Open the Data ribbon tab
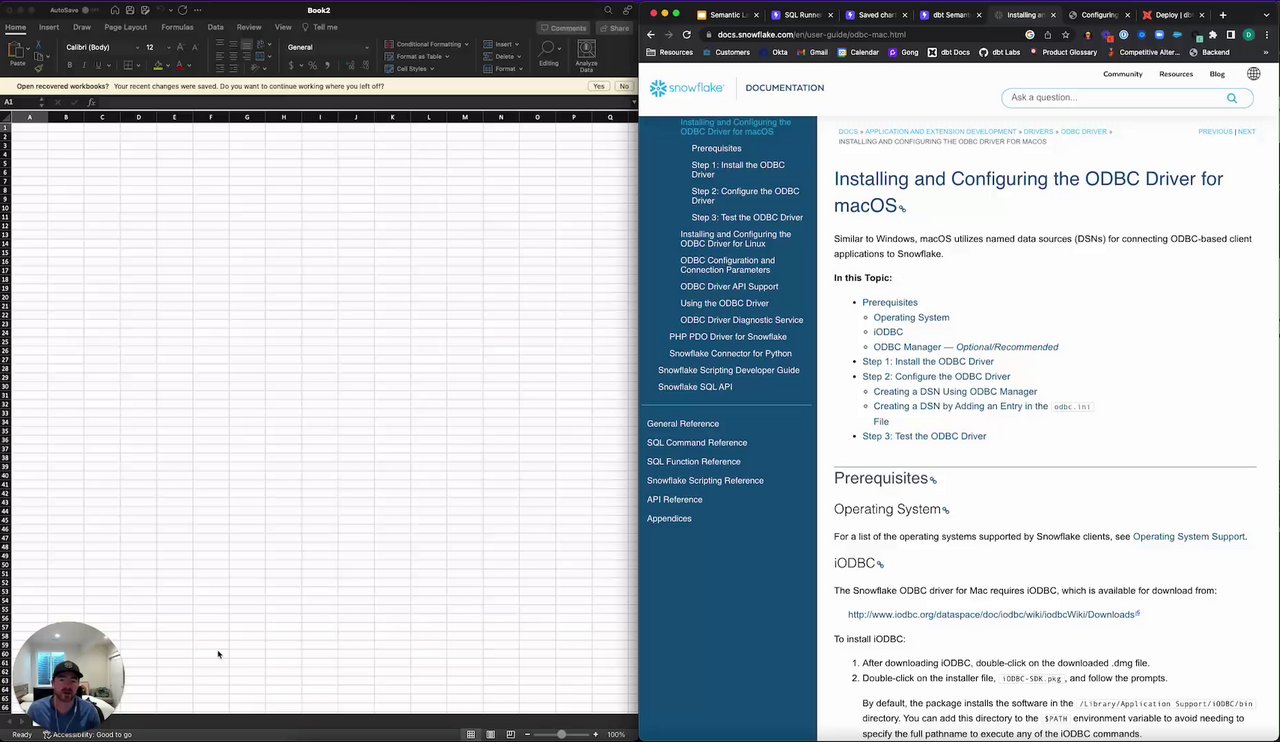The image size is (1280, 742). (x=215, y=27)
